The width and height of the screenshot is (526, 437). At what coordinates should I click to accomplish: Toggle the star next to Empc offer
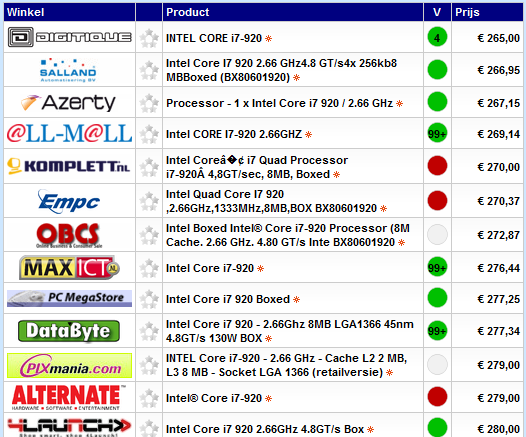(149, 201)
